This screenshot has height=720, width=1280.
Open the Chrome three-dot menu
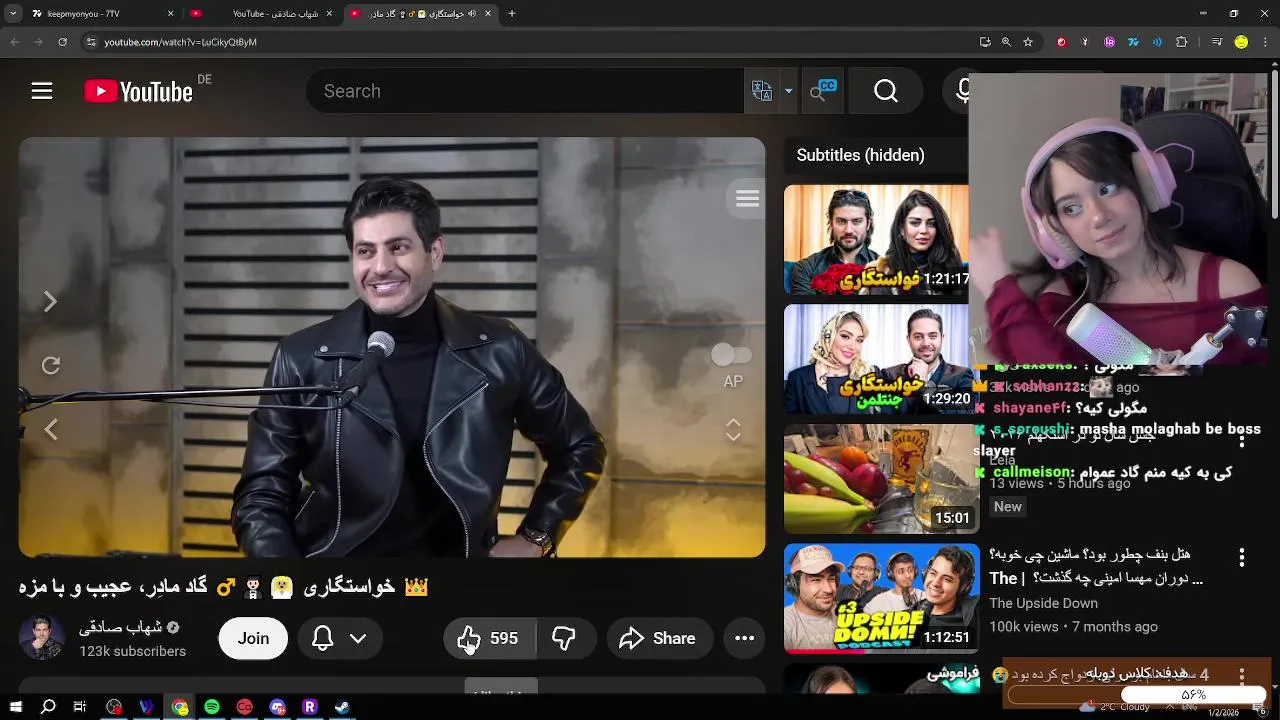1266,42
